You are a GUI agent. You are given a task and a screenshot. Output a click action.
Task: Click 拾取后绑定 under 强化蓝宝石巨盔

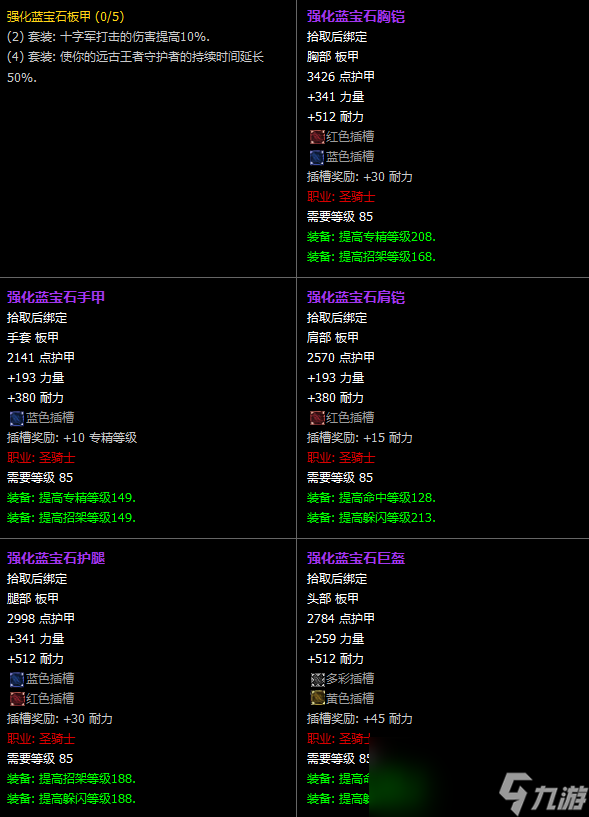coord(337,579)
